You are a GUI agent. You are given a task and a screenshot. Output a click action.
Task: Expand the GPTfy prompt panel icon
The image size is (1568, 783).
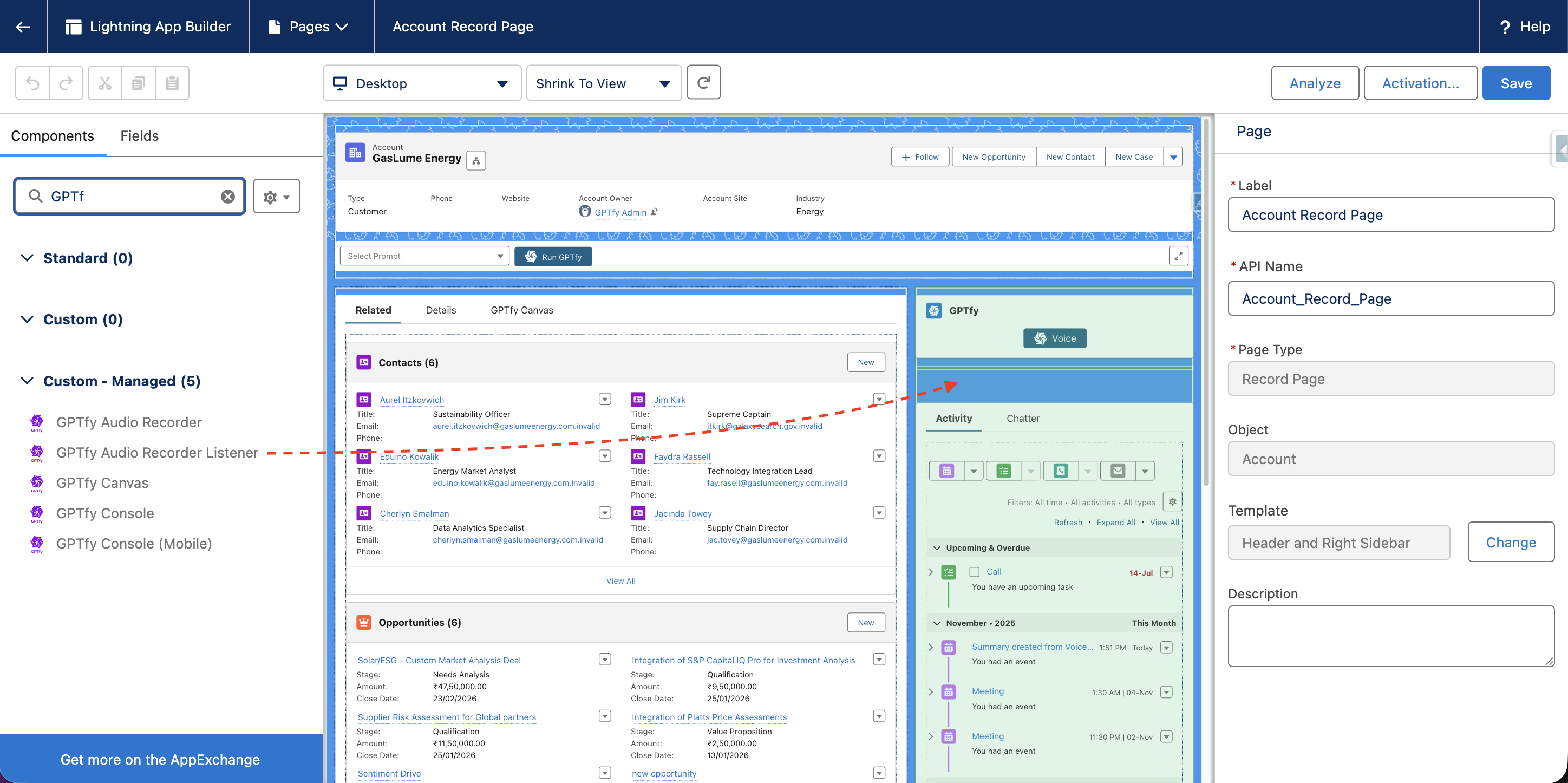[1178, 256]
